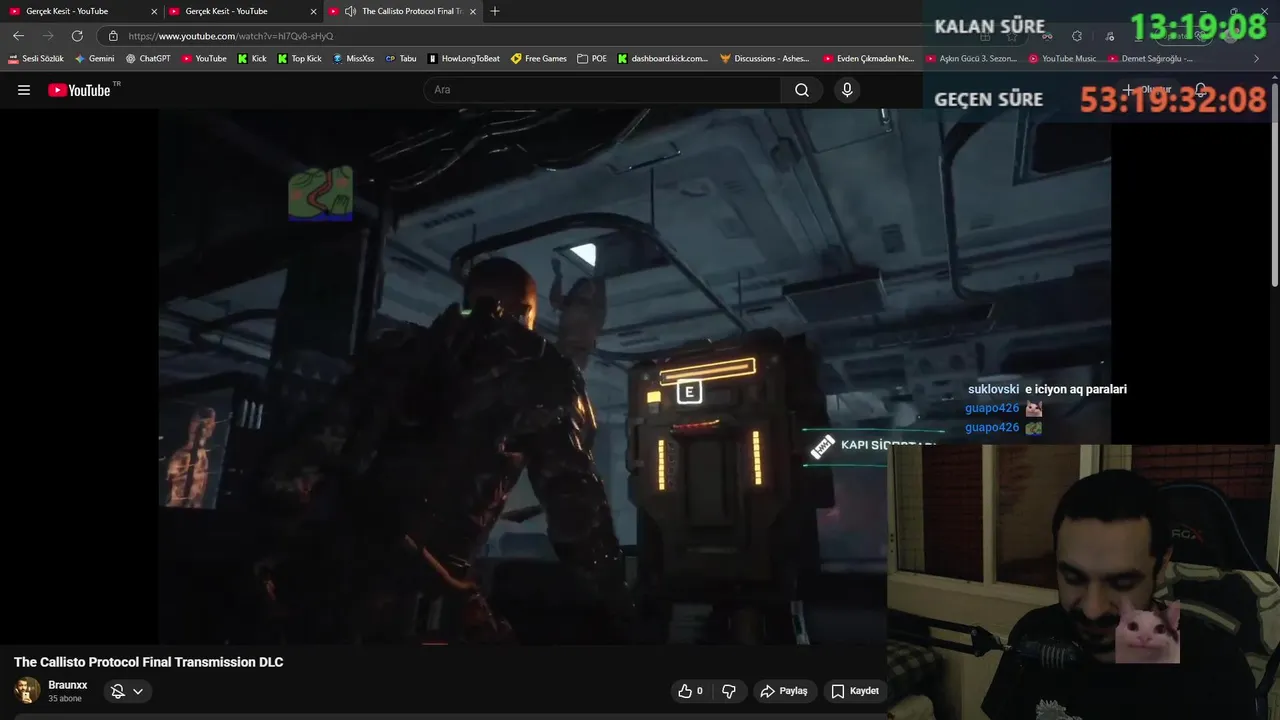This screenshot has width=1280, height=720.
Task: Go back to the previous page
Action: click(x=18, y=36)
